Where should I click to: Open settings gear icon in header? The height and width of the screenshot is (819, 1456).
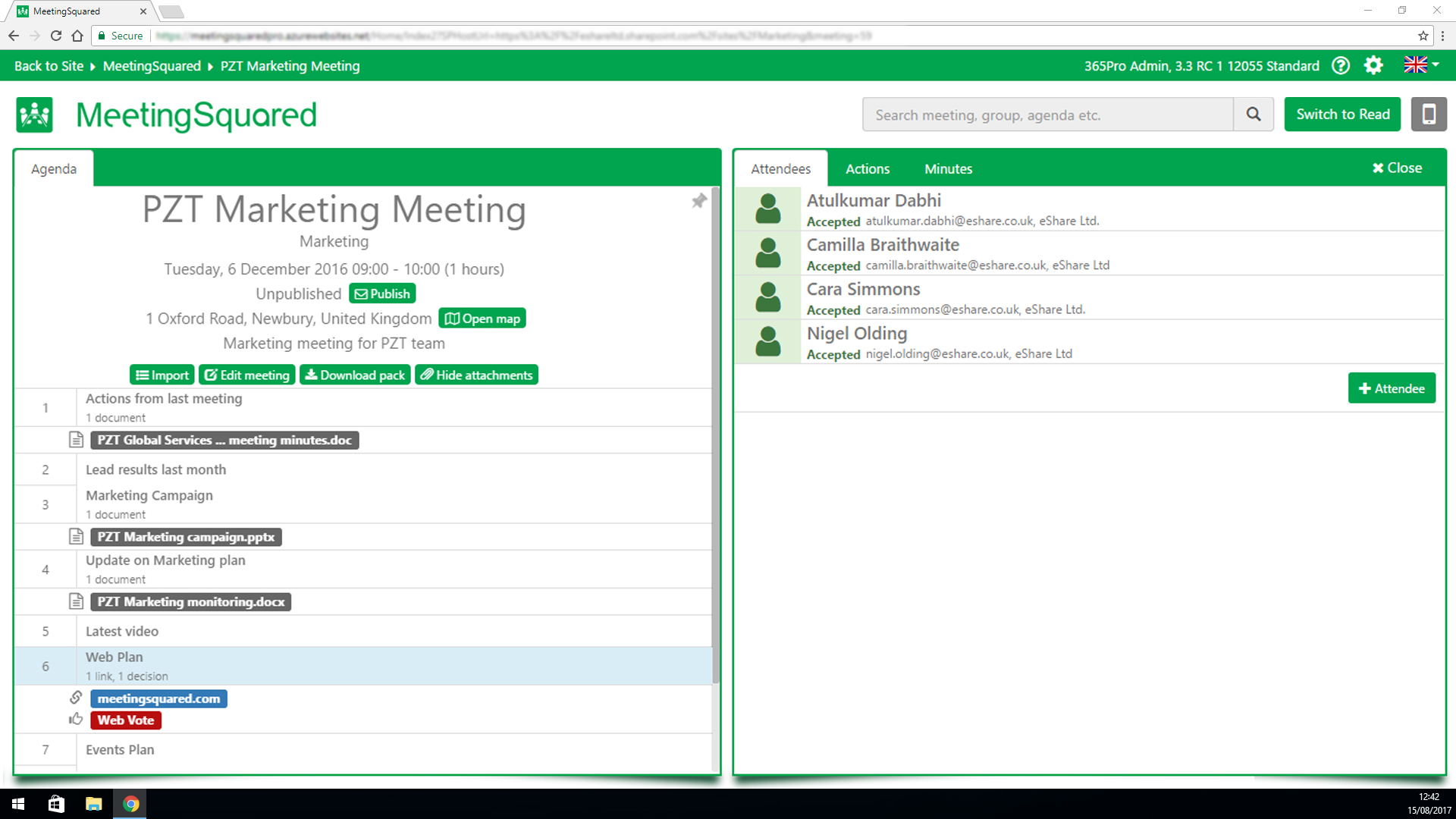click(x=1373, y=66)
